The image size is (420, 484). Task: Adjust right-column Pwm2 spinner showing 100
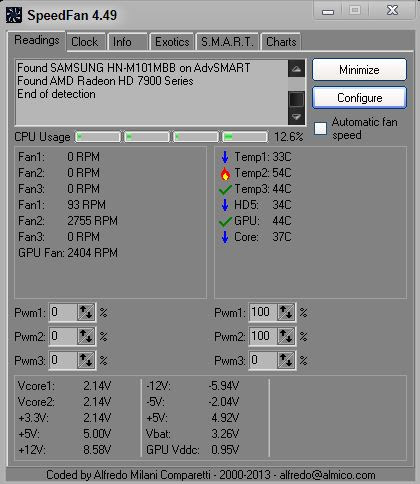coord(286,336)
